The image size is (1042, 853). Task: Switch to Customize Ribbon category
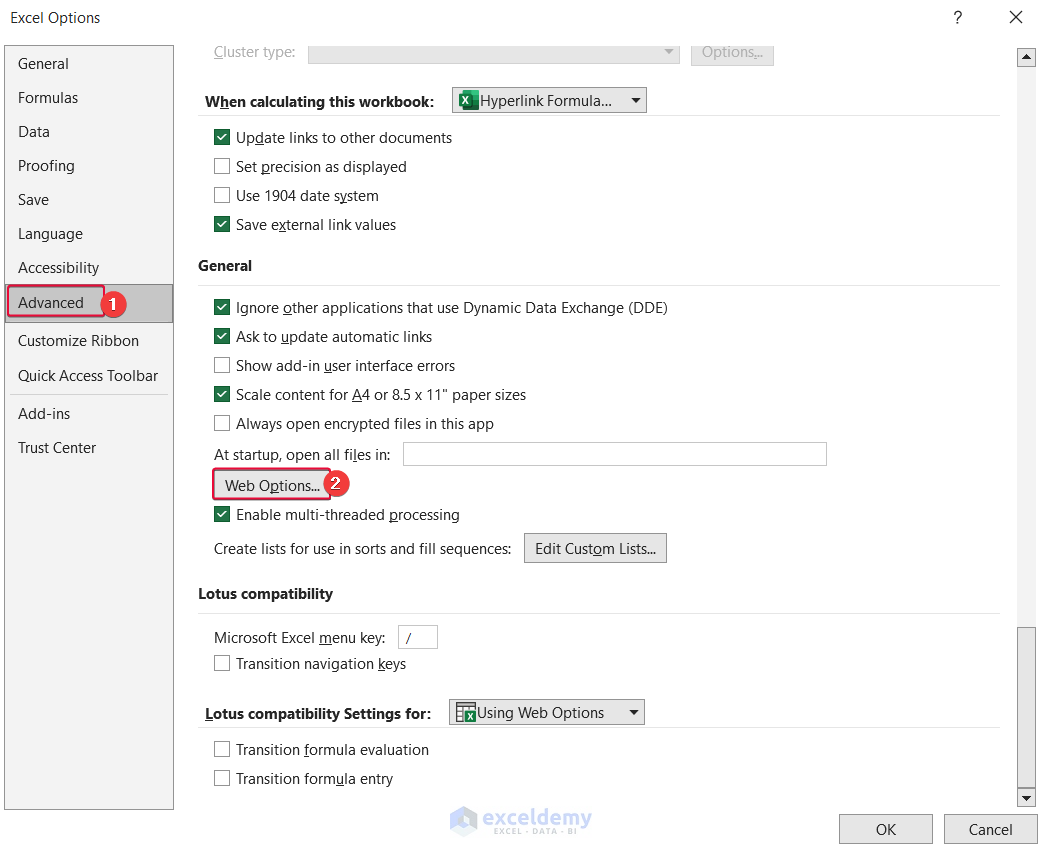[78, 341]
